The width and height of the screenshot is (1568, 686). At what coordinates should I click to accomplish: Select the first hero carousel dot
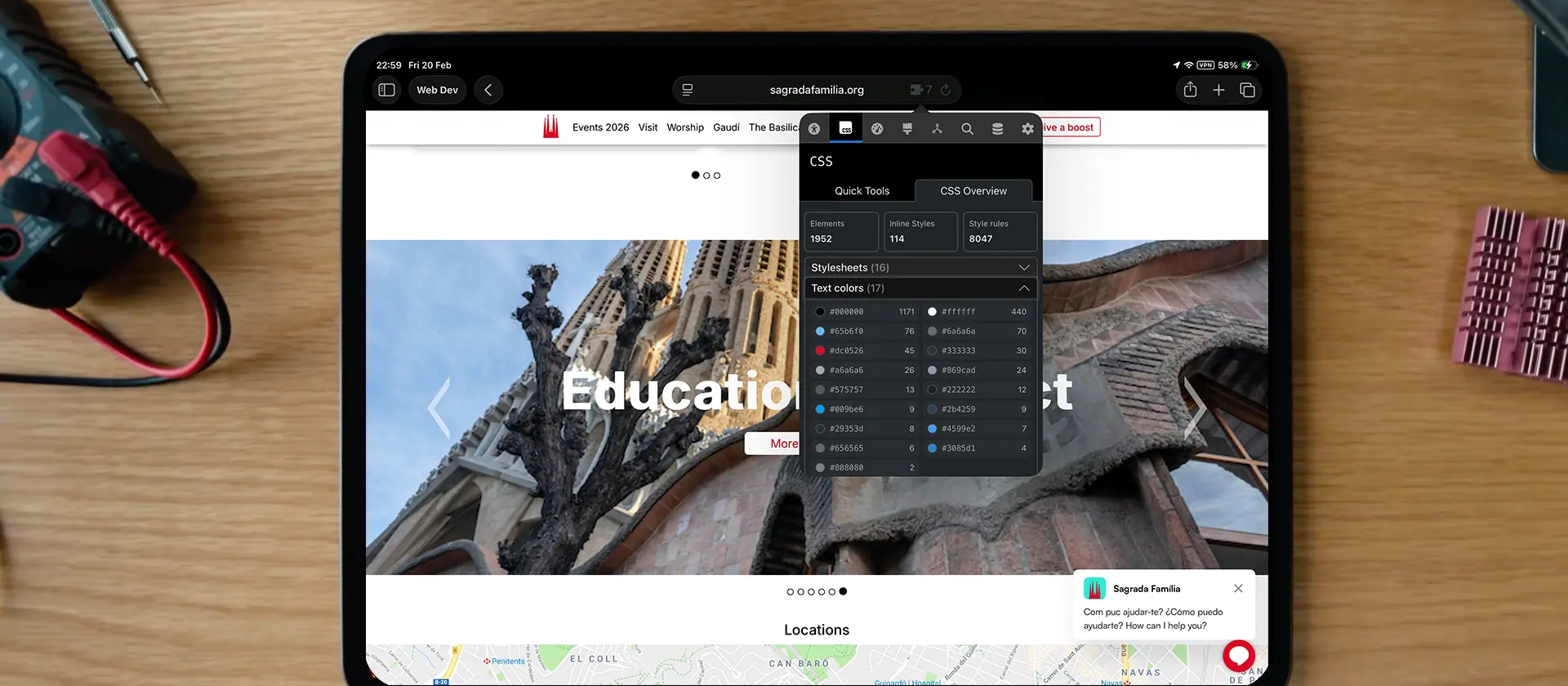point(790,592)
